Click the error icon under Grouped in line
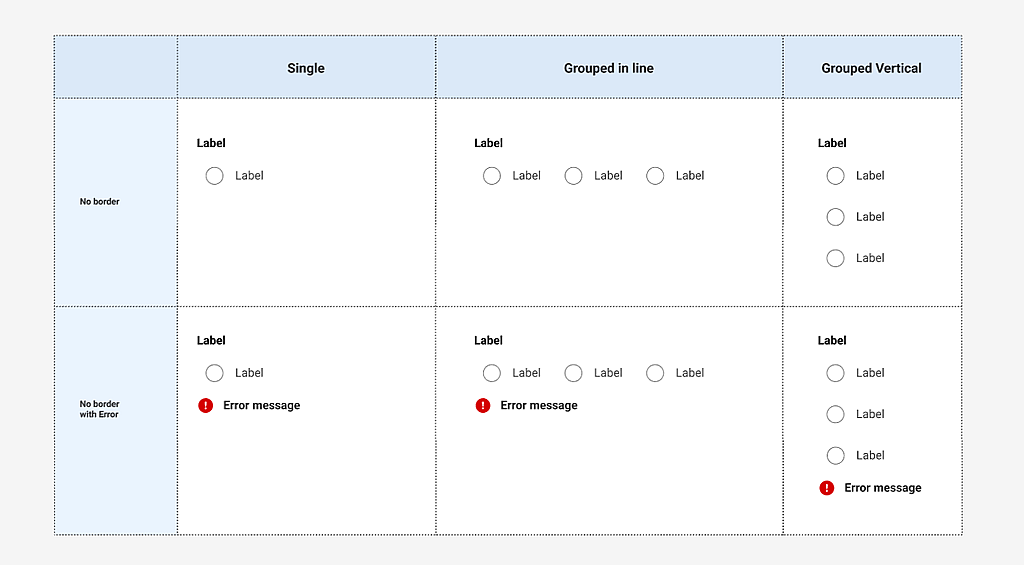Image resolution: width=1024 pixels, height=565 pixels. click(x=483, y=405)
